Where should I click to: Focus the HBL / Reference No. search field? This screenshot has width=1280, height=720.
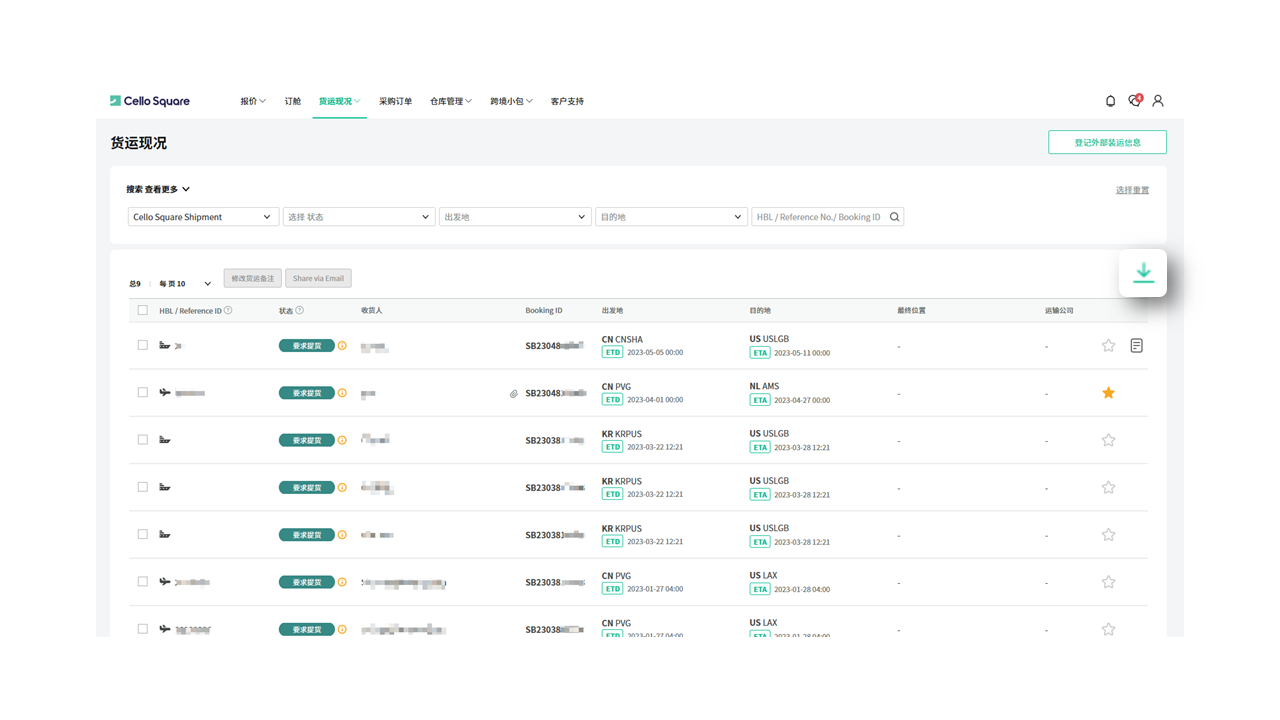(x=818, y=217)
